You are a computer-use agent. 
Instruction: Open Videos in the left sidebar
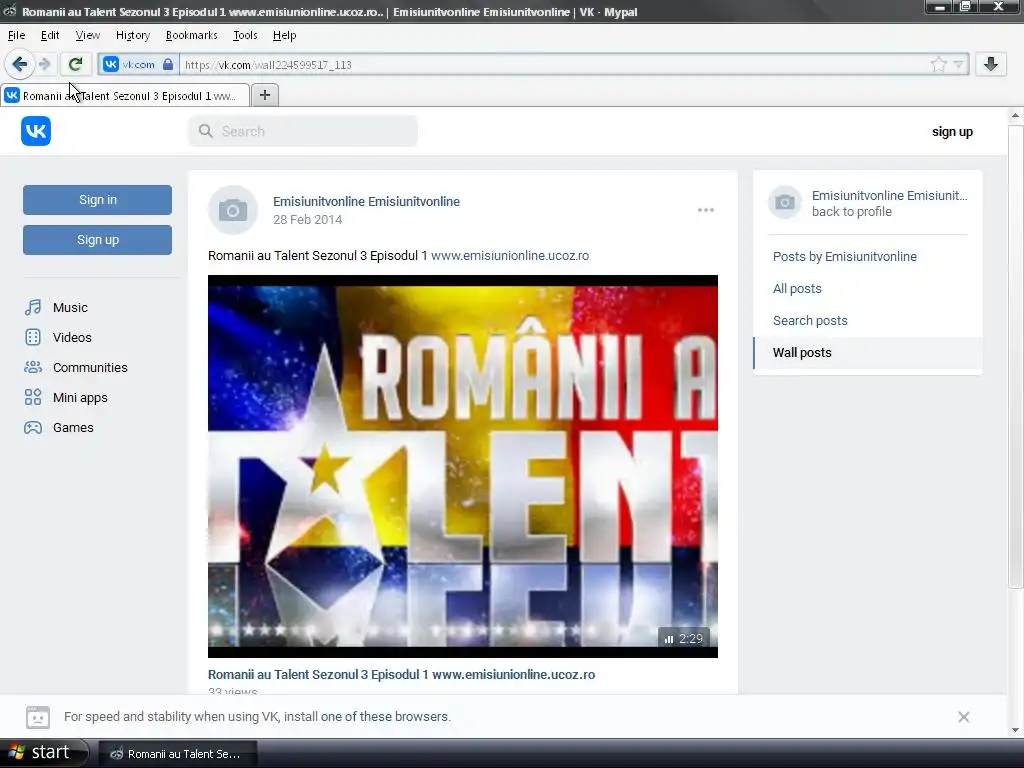pos(72,338)
